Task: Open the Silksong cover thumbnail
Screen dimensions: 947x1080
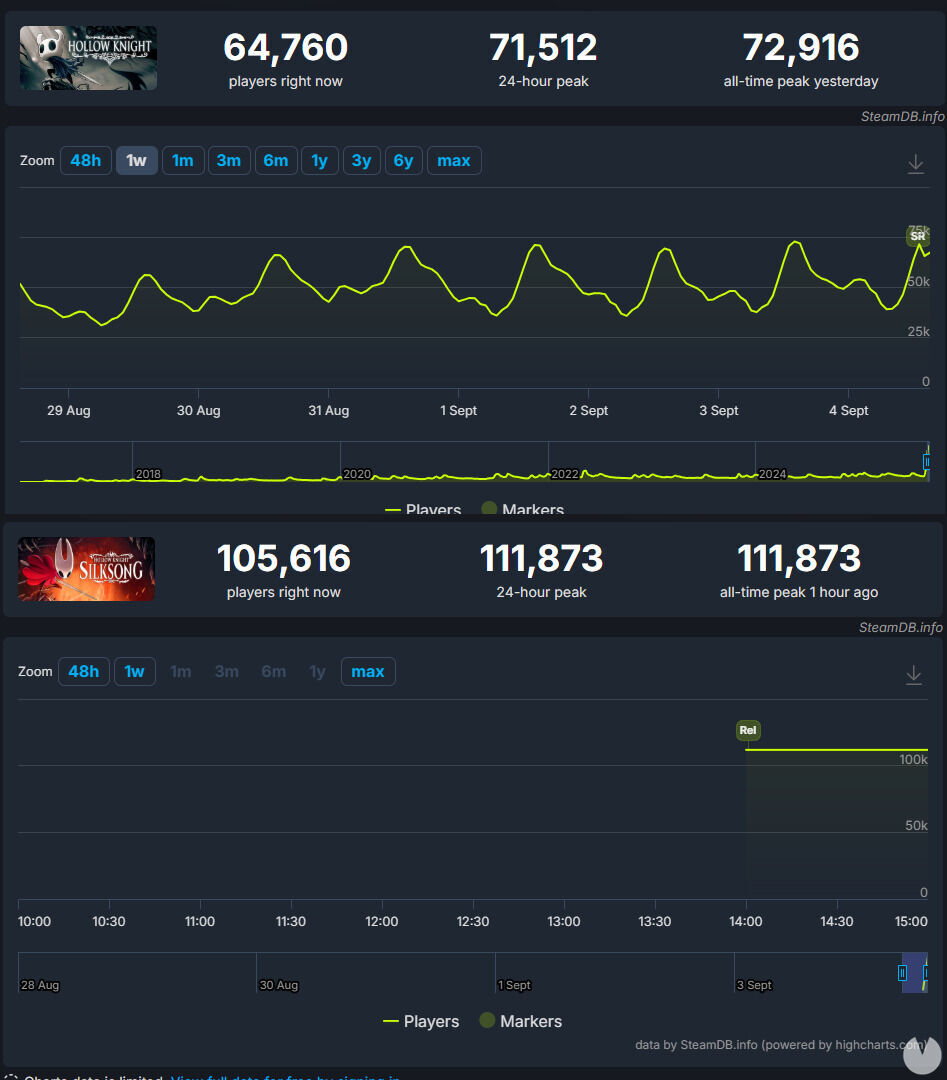Action: [86, 568]
